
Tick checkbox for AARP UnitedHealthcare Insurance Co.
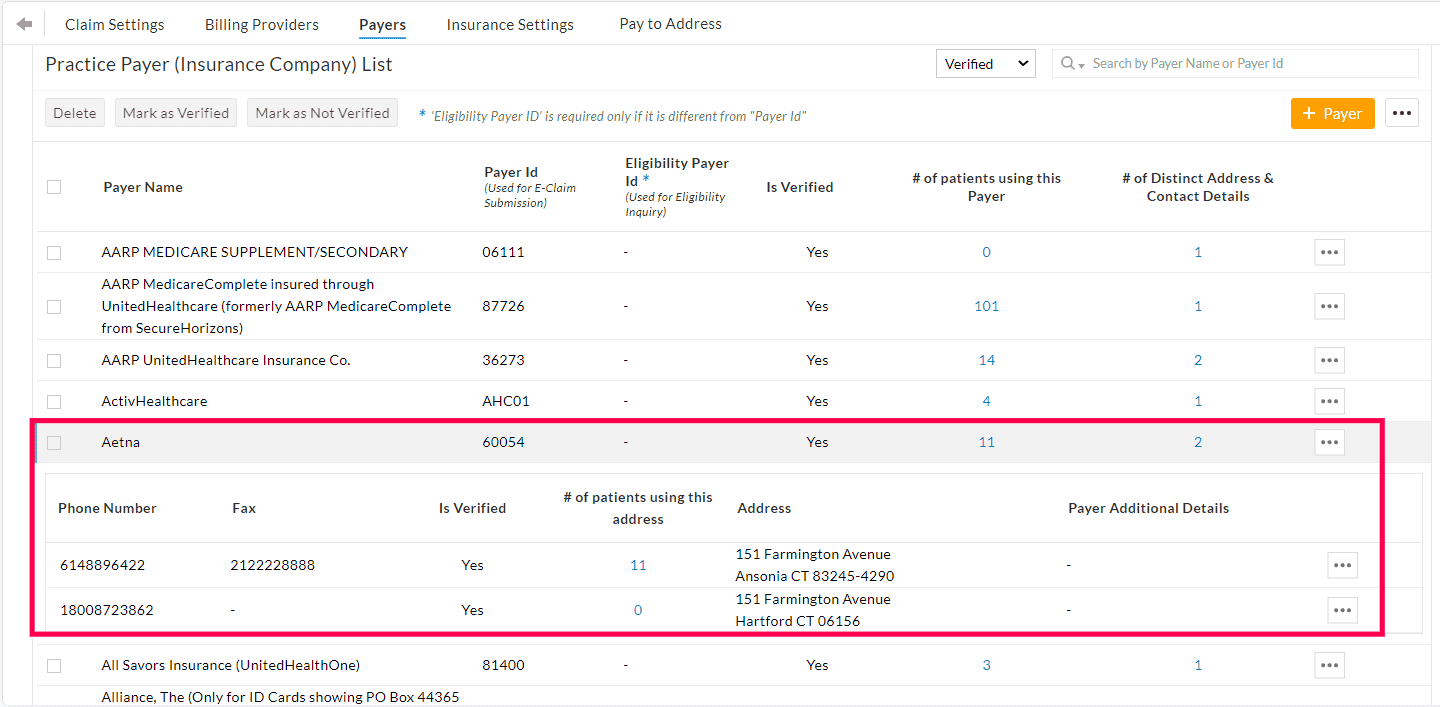pyautogui.click(x=54, y=360)
